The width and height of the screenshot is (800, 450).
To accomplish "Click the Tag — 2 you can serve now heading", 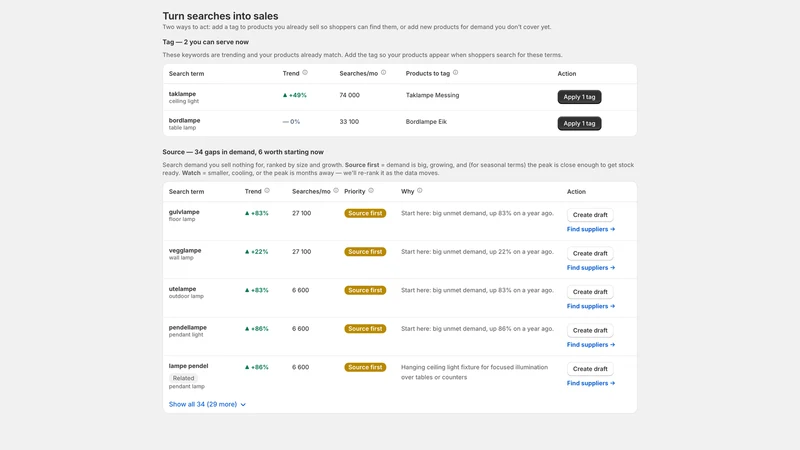I will [x=206, y=42].
